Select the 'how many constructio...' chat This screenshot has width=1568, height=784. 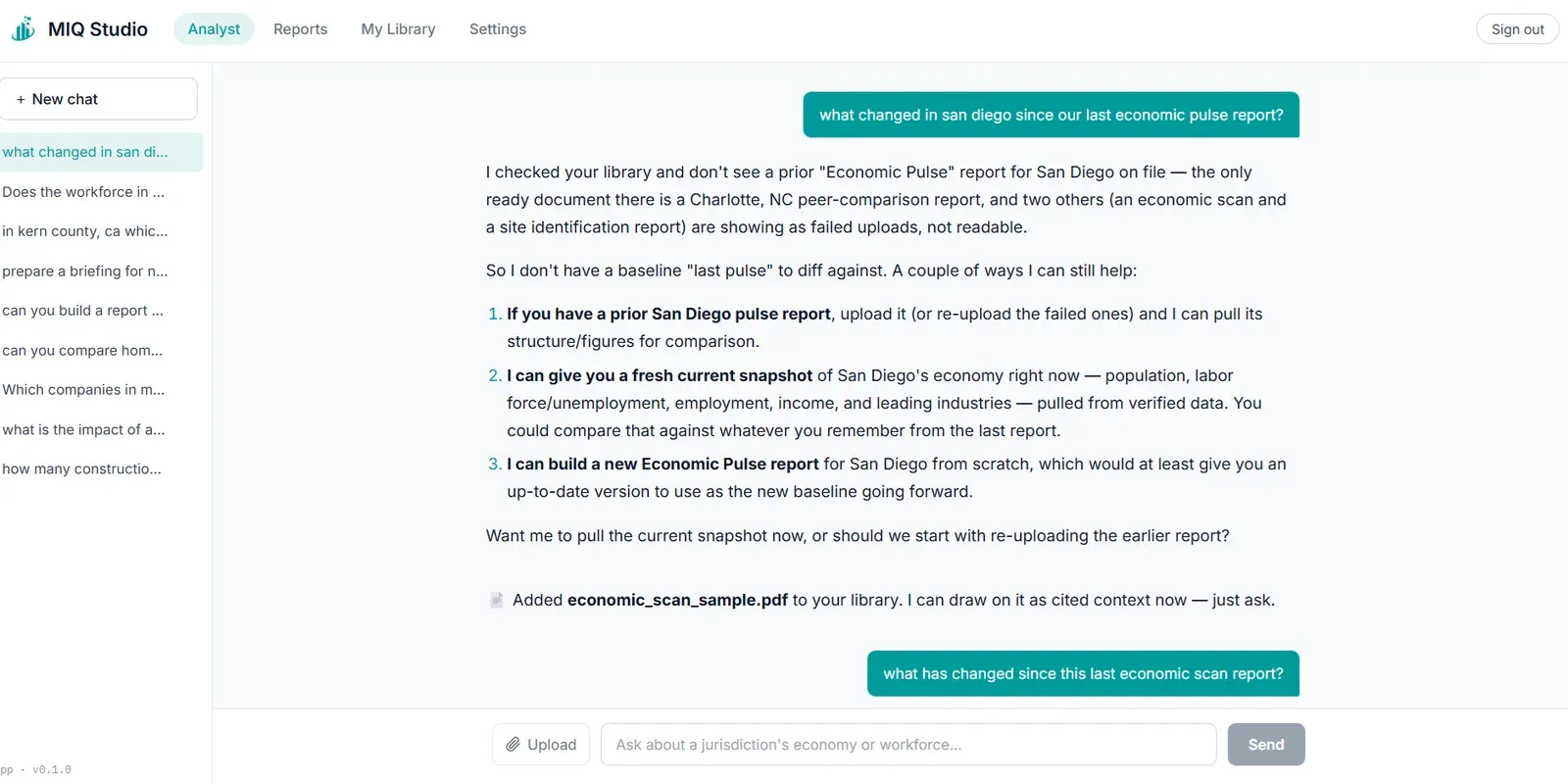(100, 469)
